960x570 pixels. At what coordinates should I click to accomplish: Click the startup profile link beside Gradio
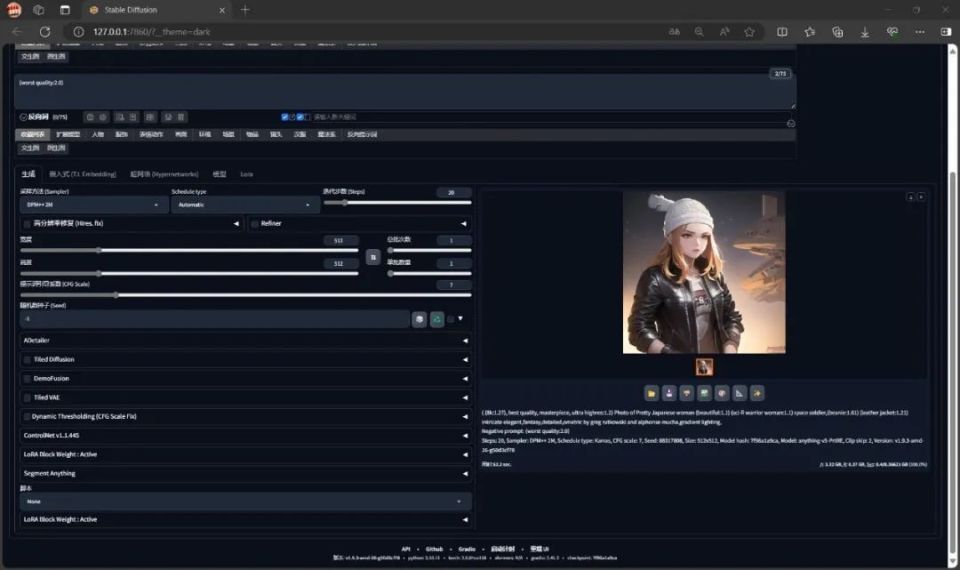tap(503, 549)
